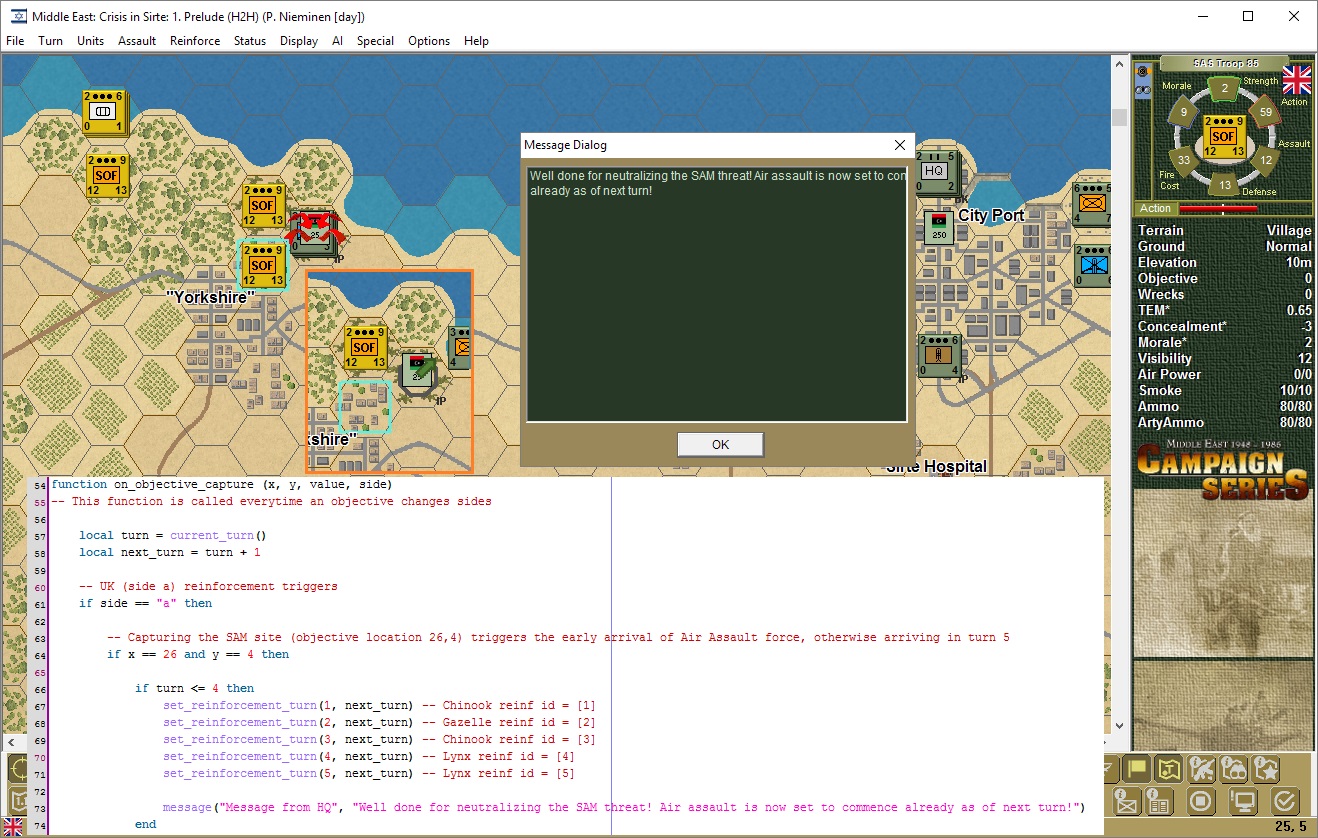Open the Reinforce menu
Screen dimensions: 1318x838
point(195,41)
